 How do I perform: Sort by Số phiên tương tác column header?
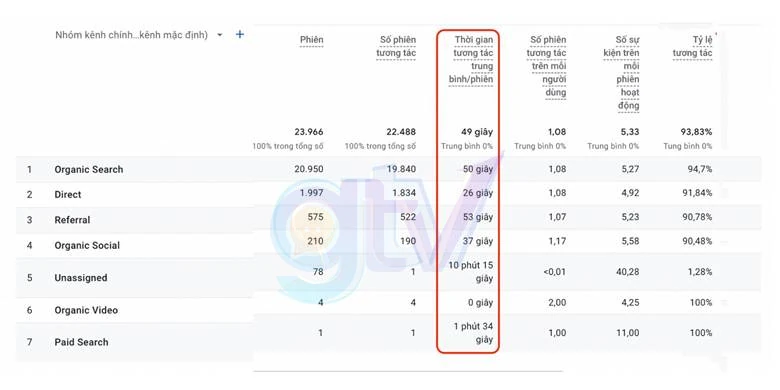click(396, 46)
